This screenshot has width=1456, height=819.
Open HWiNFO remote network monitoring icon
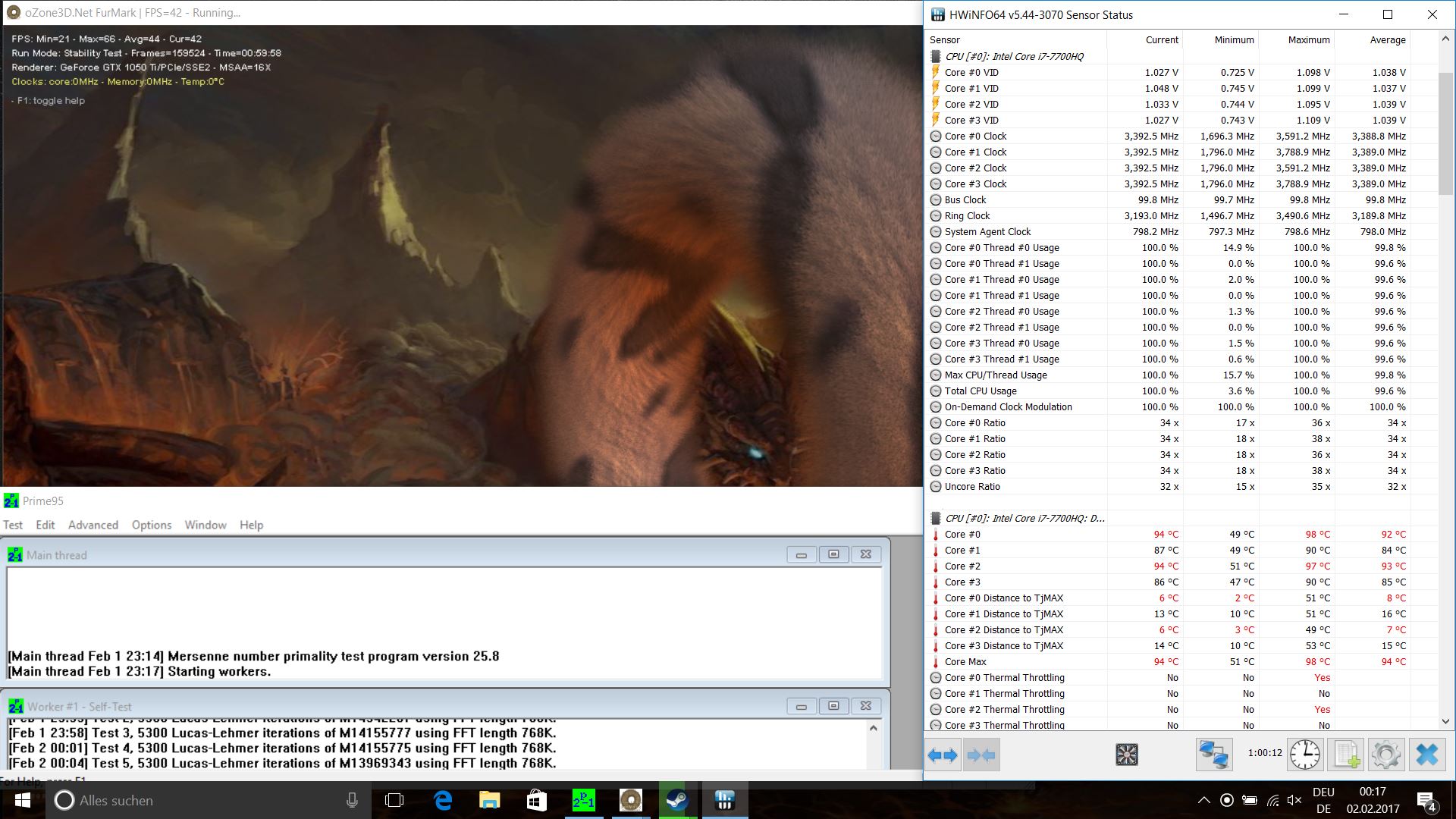coord(1213,755)
